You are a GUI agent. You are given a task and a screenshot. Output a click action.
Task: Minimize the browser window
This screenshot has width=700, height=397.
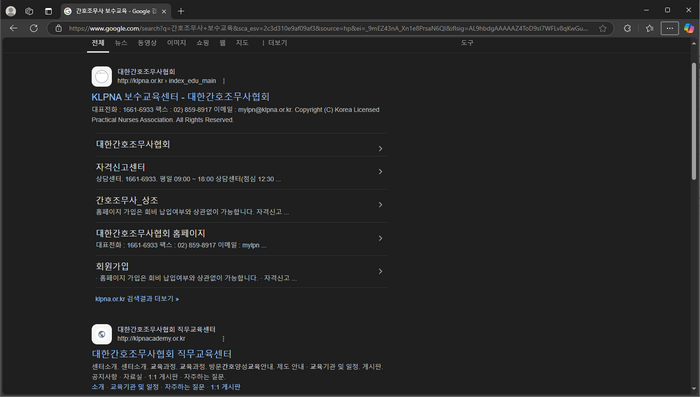pos(646,10)
